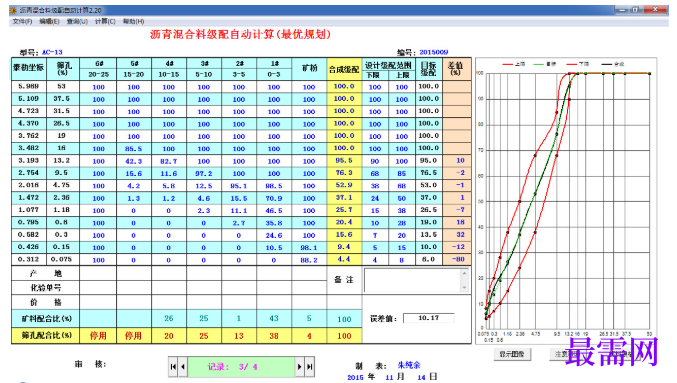Click the 矿料配合比 value 43
Screen dimensions: 677x383
pyautogui.click(x=274, y=319)
